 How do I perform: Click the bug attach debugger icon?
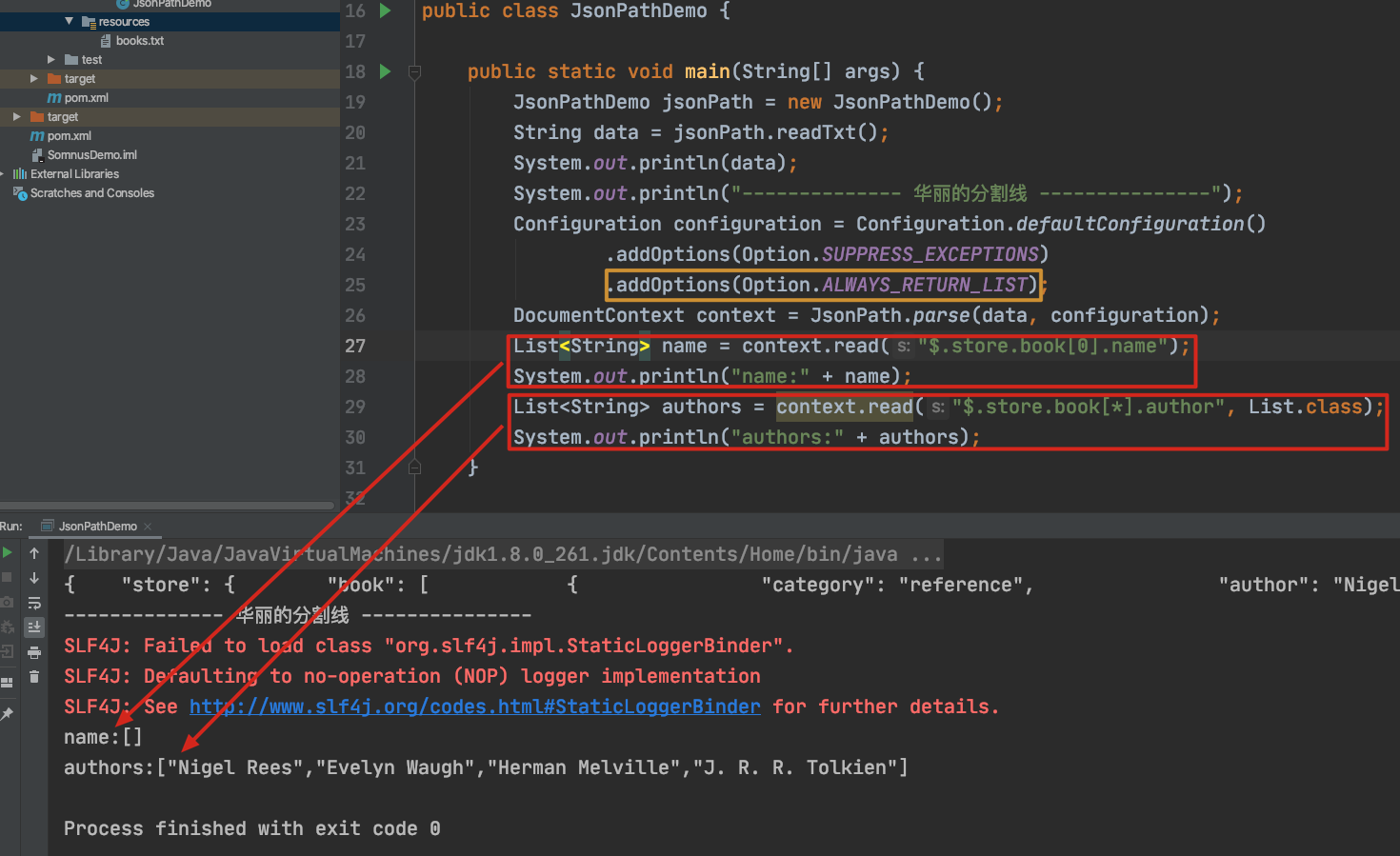coord(7,627)
